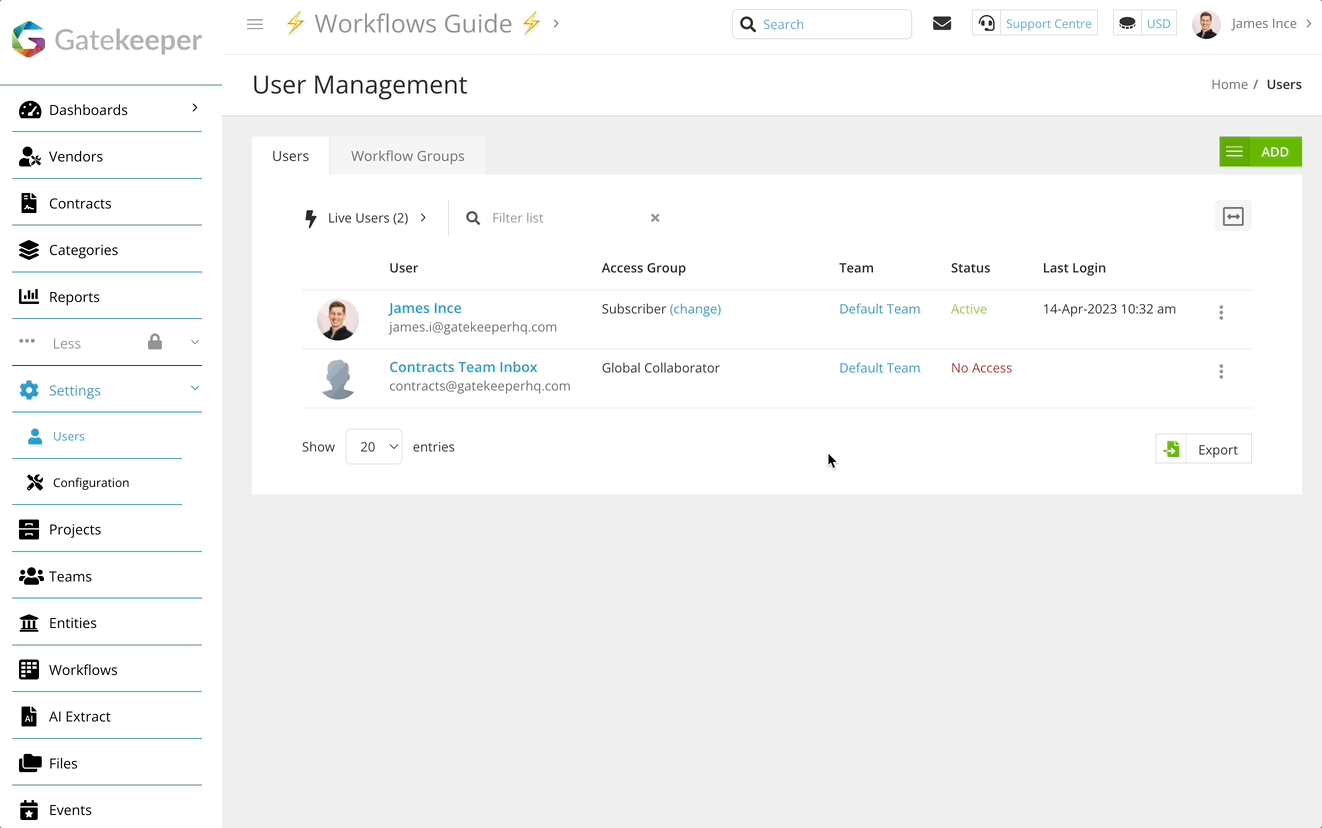The image size is (1322, 828).
Task: Expand the Dashboards chevron
Action: point(195,108)
